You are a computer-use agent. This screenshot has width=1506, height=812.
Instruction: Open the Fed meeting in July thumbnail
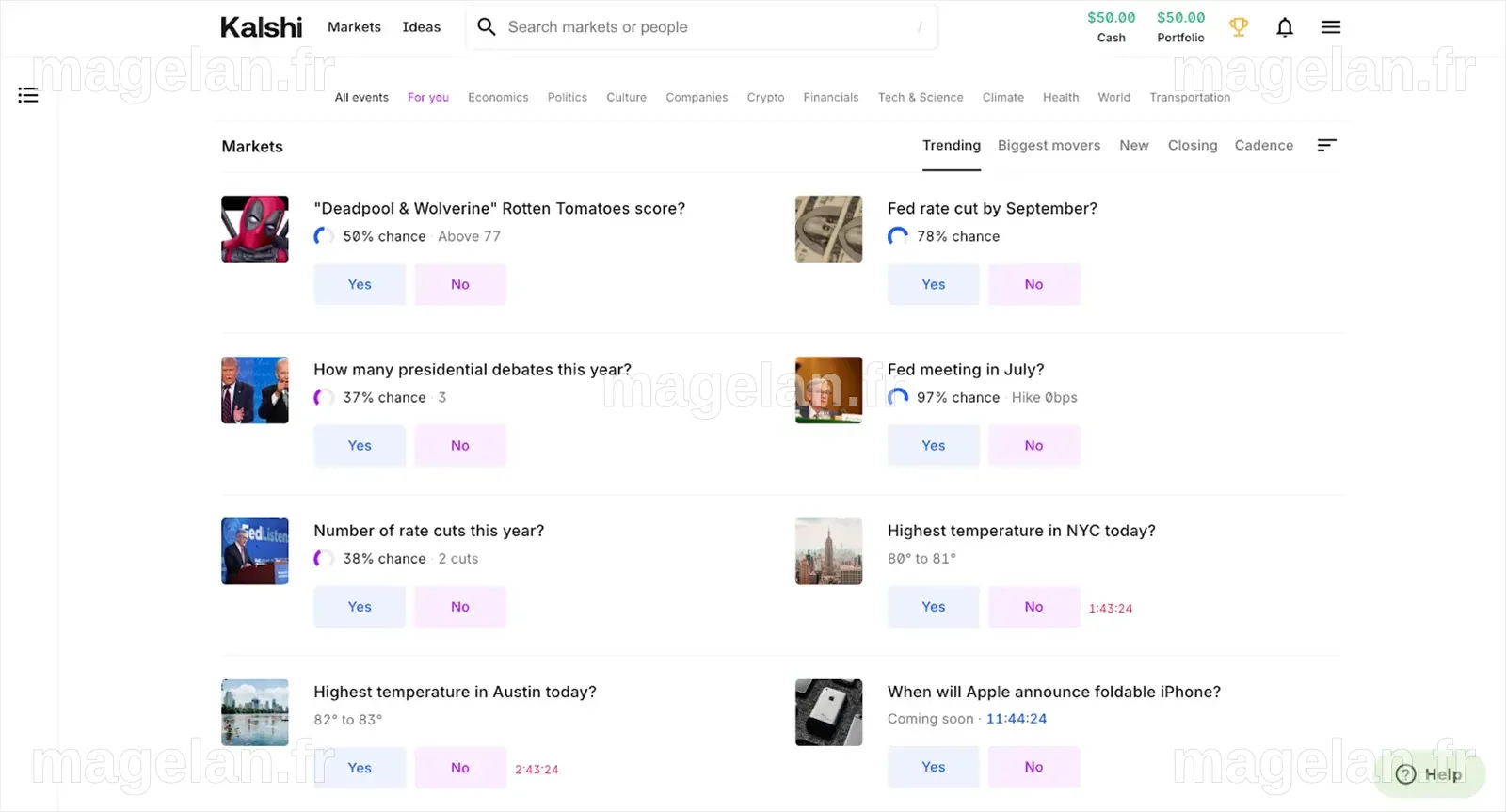coord(828,390)
